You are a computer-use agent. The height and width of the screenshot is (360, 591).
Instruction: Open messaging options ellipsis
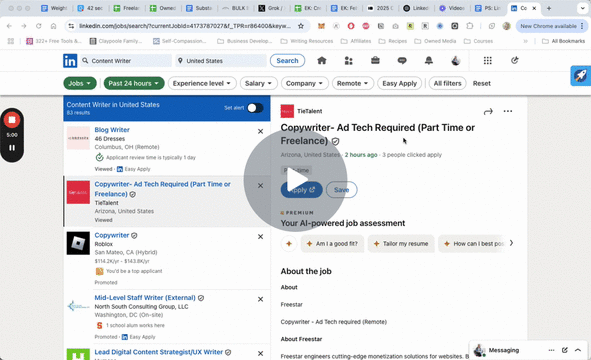click(x=551, y=350)
